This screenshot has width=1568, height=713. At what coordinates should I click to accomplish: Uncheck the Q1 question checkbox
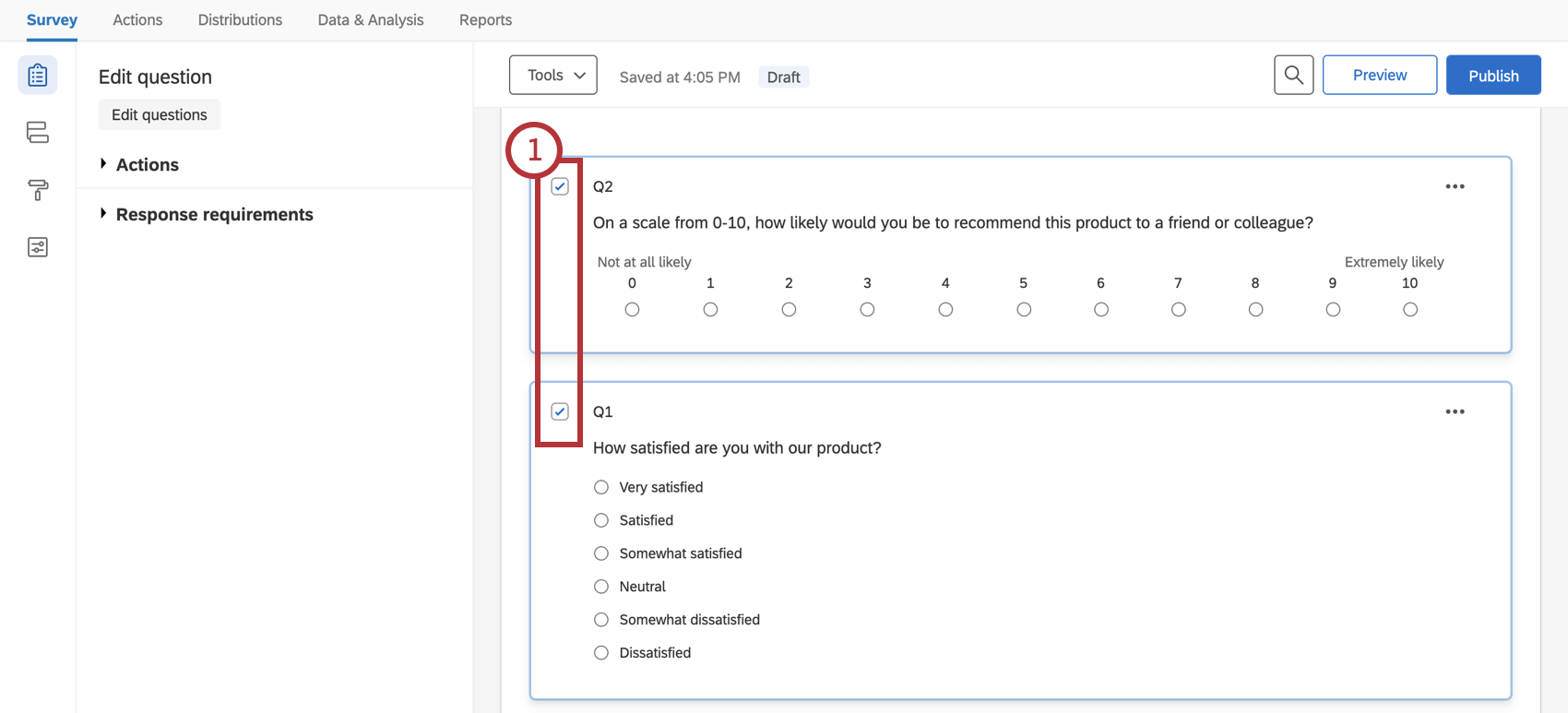point(560,411)
